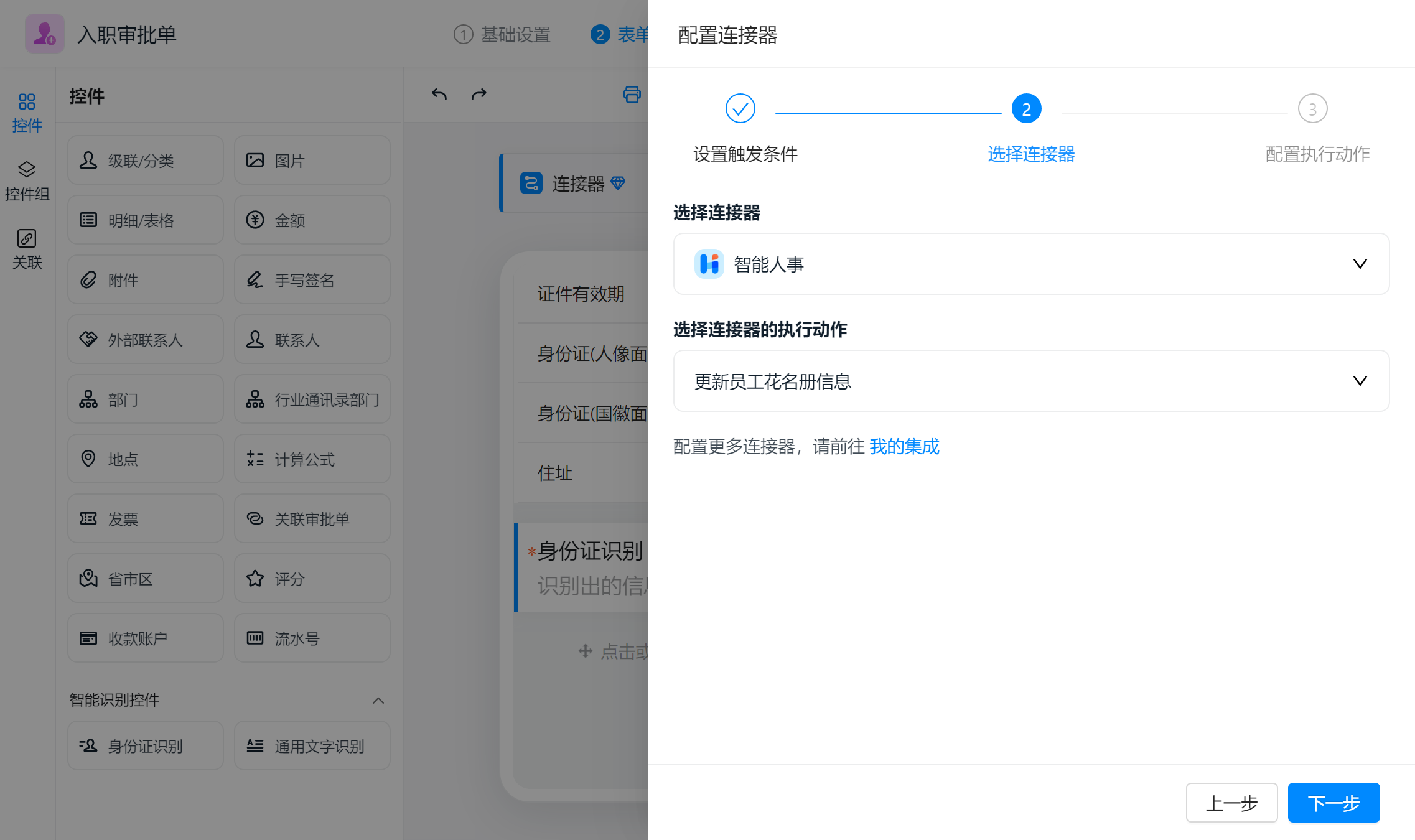Go to step 1 基础设置
Screen dimensions: 1415x840
point(502,34)
